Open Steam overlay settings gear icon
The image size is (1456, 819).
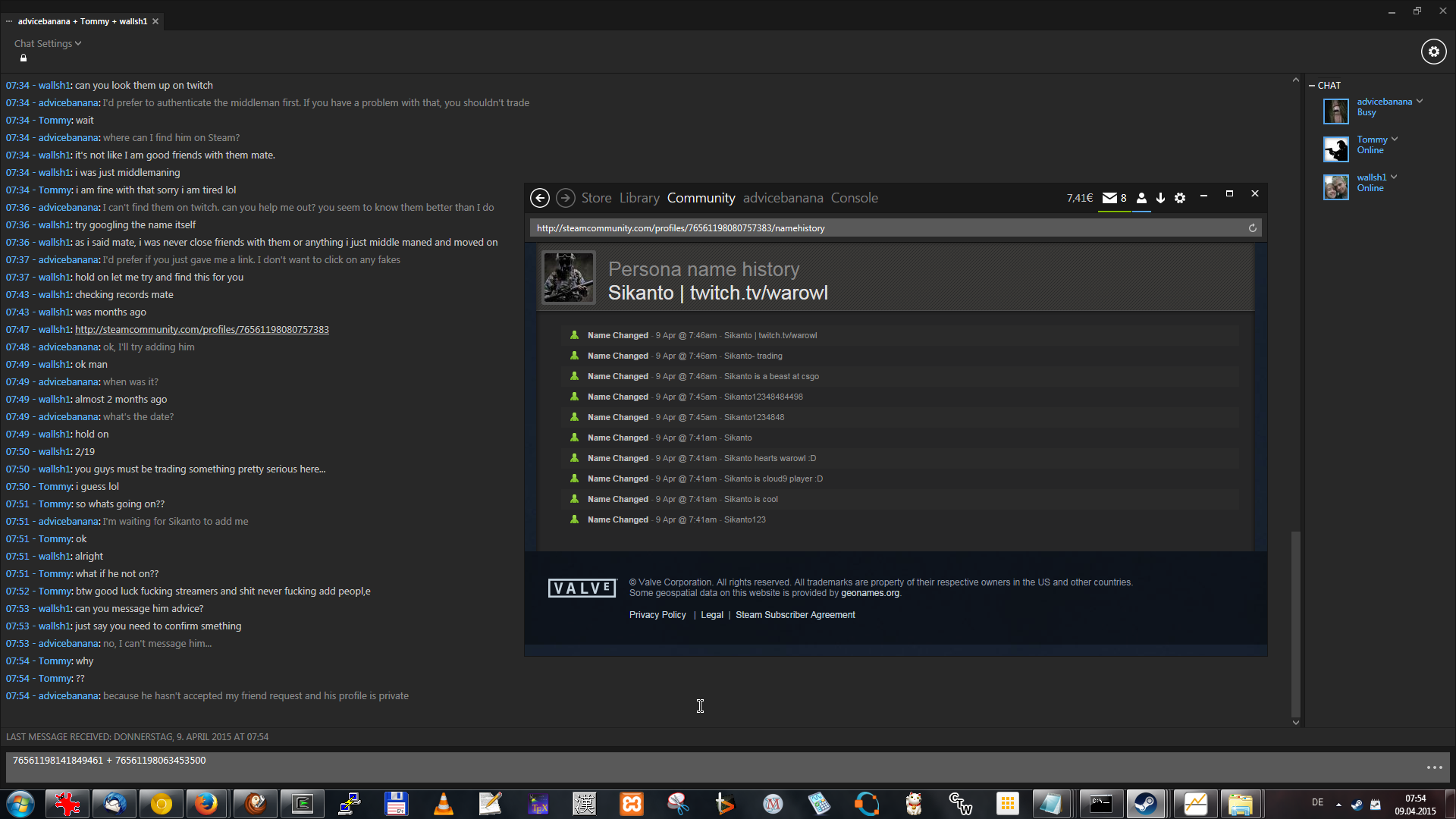tap(1180, 198)
